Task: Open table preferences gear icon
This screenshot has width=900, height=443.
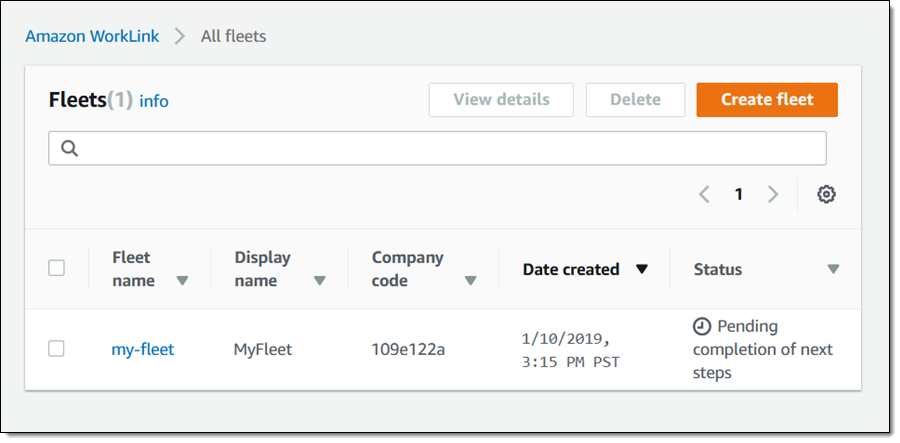Action: point(826,194)
